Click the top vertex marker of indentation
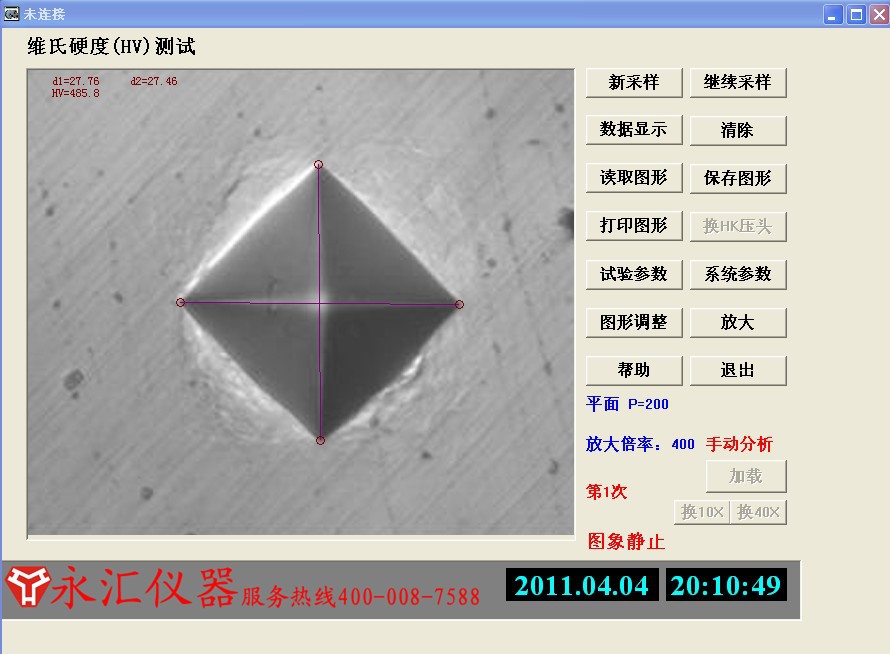 point(319,164)
